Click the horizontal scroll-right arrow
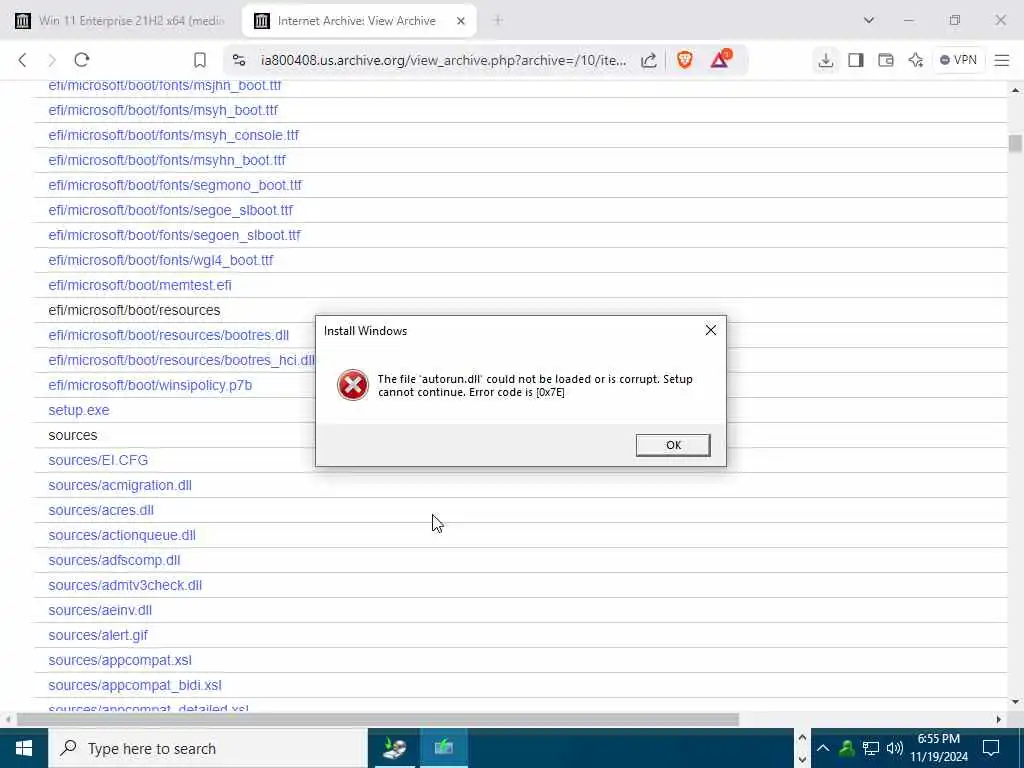The image size is (1024, 768). [x=998, y=719]
